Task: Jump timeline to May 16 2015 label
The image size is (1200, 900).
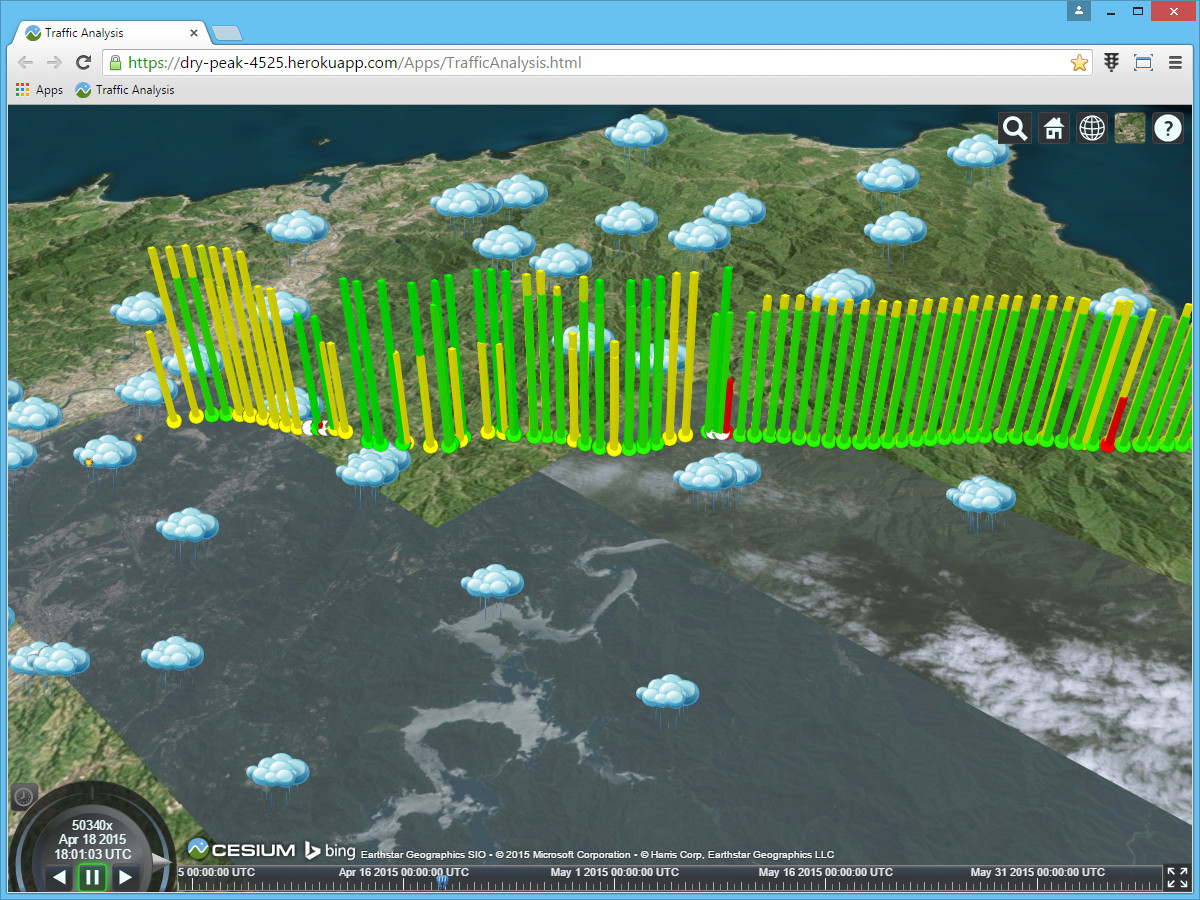Action: (x=824, y=873)
